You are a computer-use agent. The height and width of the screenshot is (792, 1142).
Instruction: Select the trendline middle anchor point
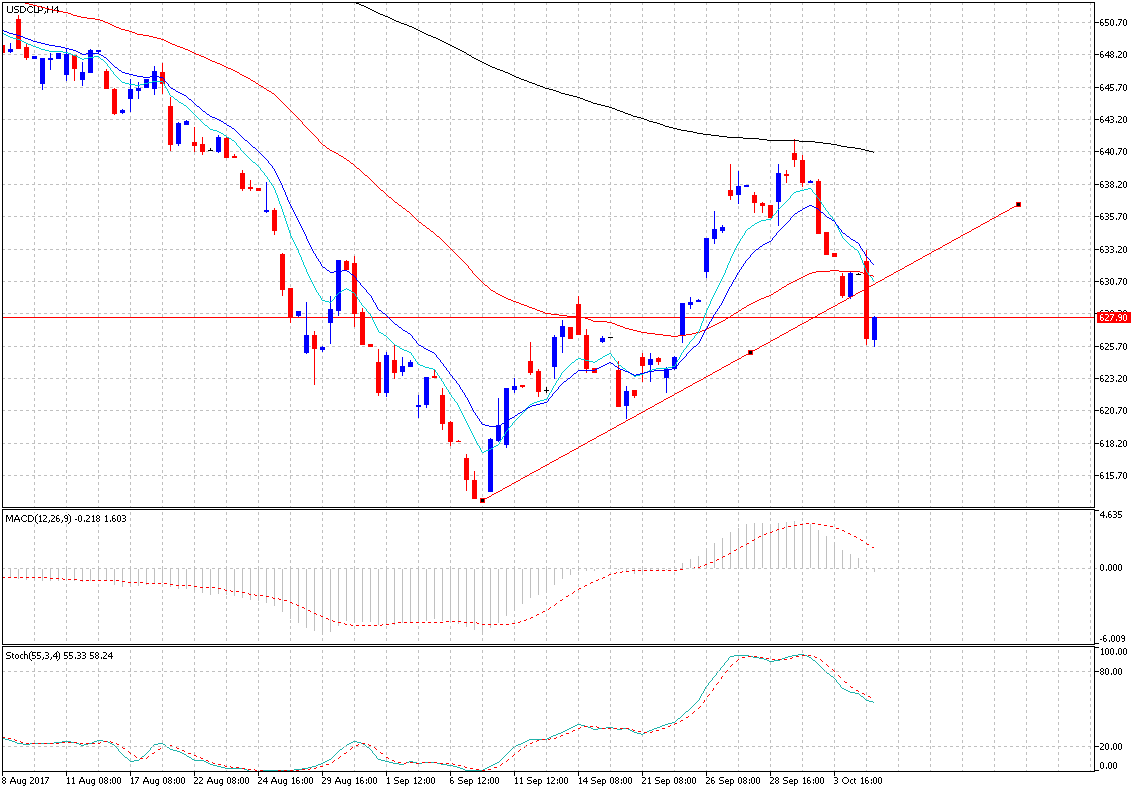[x=751, y=353]
